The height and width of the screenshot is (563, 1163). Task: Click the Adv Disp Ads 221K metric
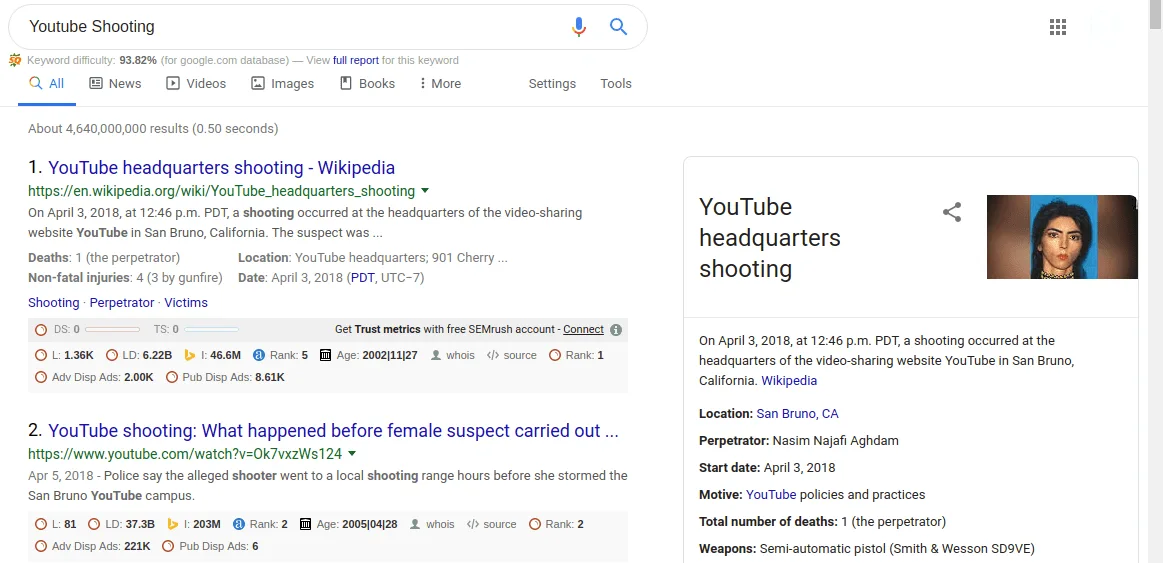pyautogui.click(x=93, y=547)
